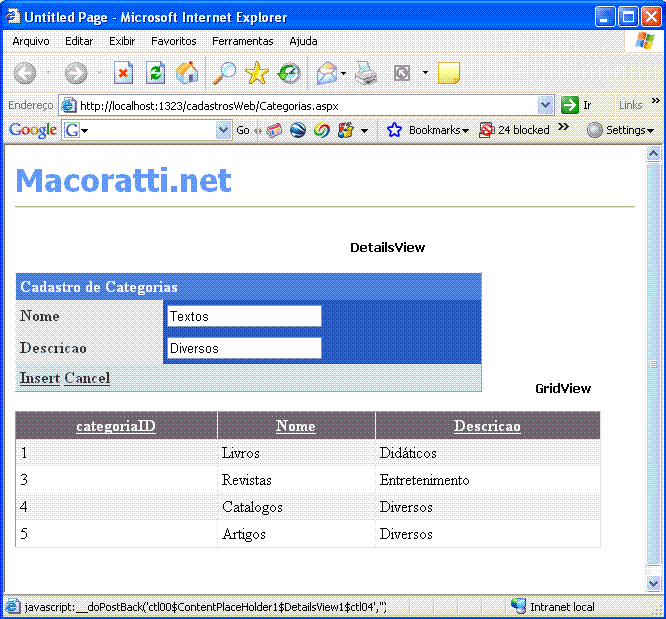
Task: Open the Ferramentas menu
Action: [242, 41]
